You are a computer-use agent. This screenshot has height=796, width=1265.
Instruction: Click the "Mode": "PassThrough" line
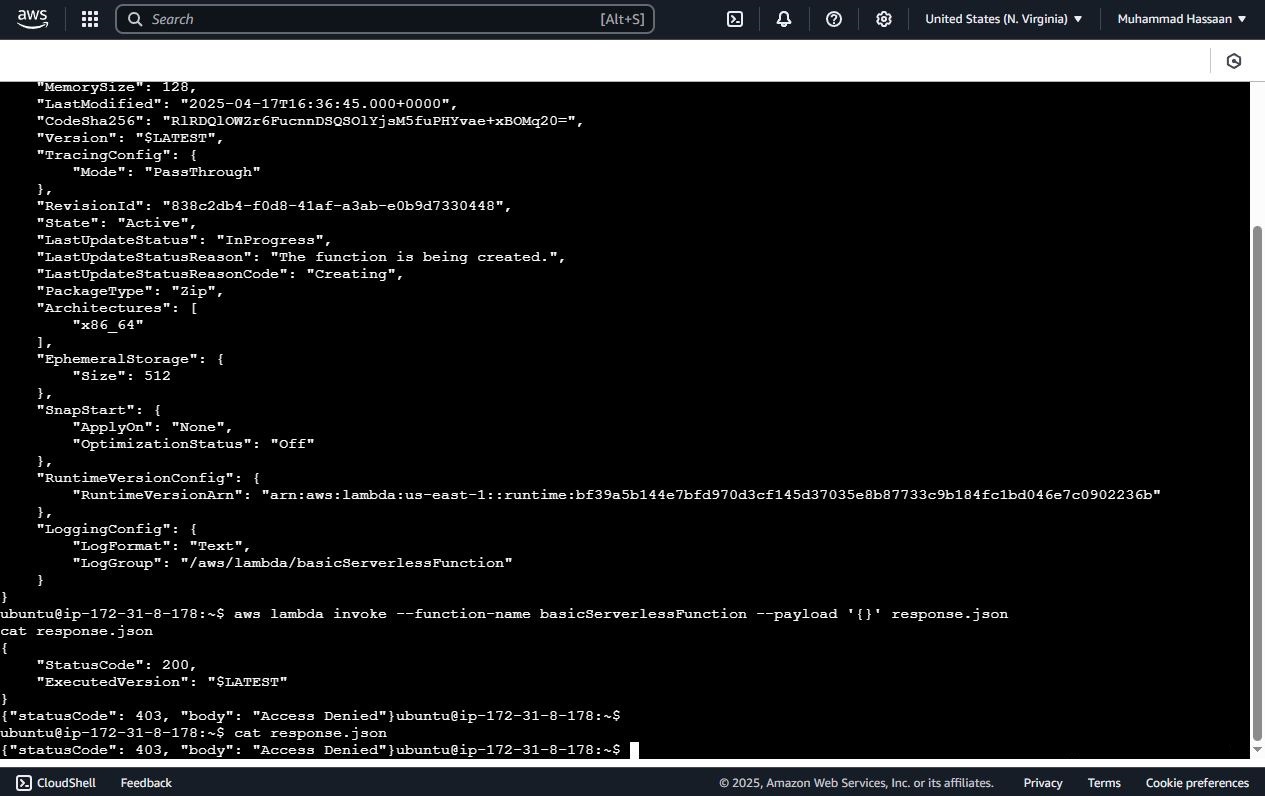click(166, 172)
